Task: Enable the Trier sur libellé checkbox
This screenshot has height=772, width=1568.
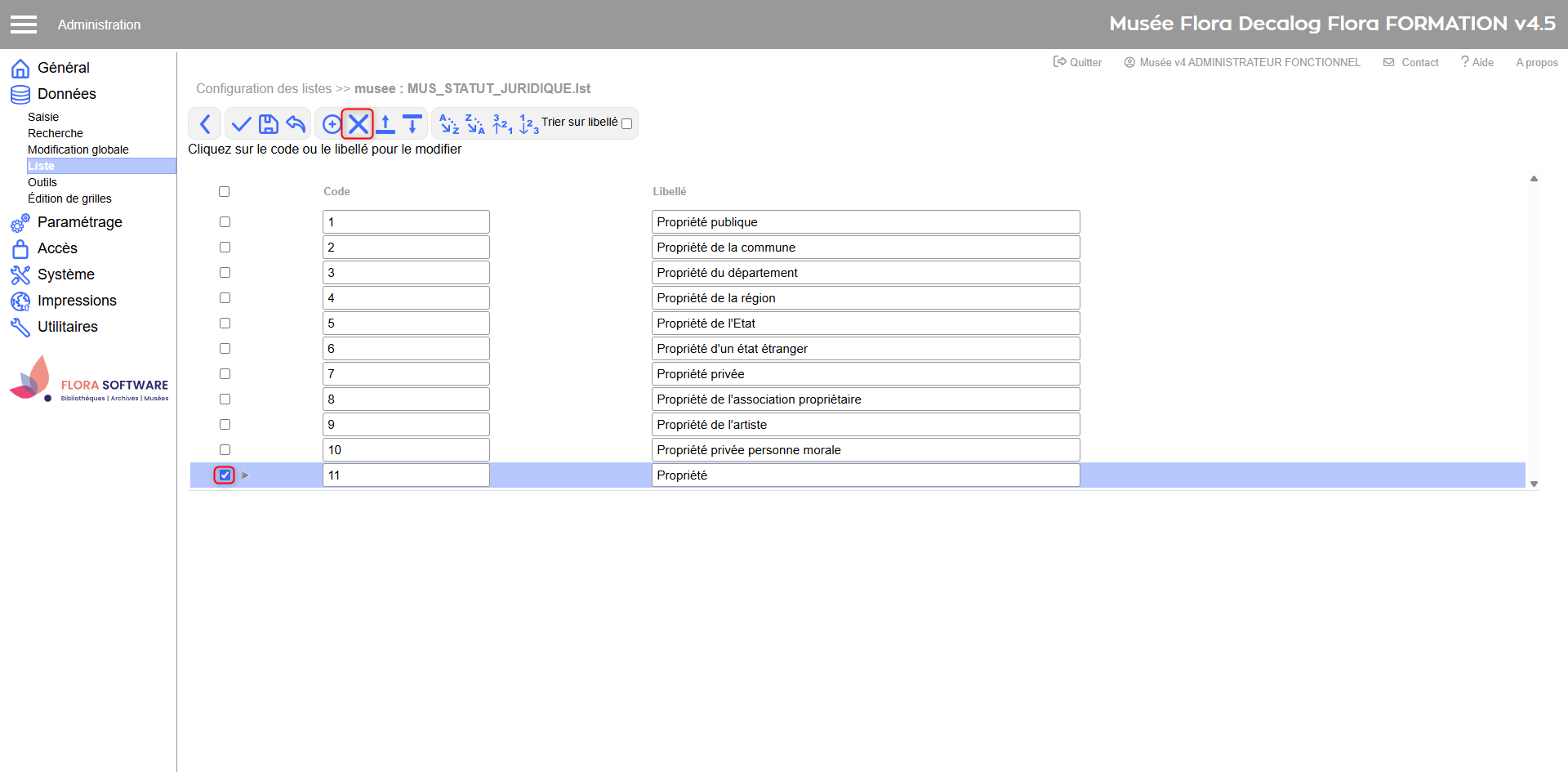Action: pos(626,124)
